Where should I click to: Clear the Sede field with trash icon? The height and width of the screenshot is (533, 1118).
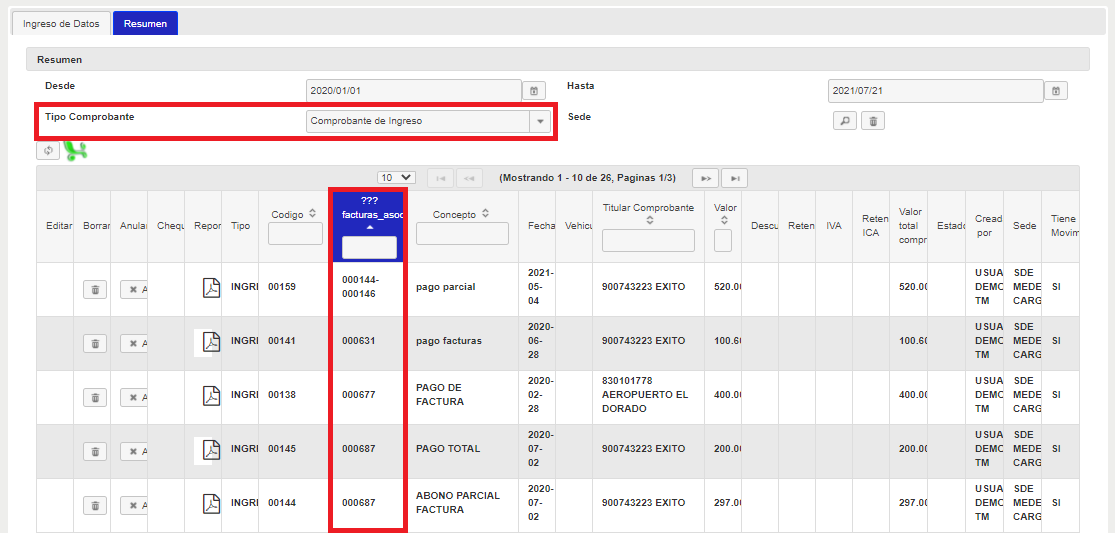(872, 121)
